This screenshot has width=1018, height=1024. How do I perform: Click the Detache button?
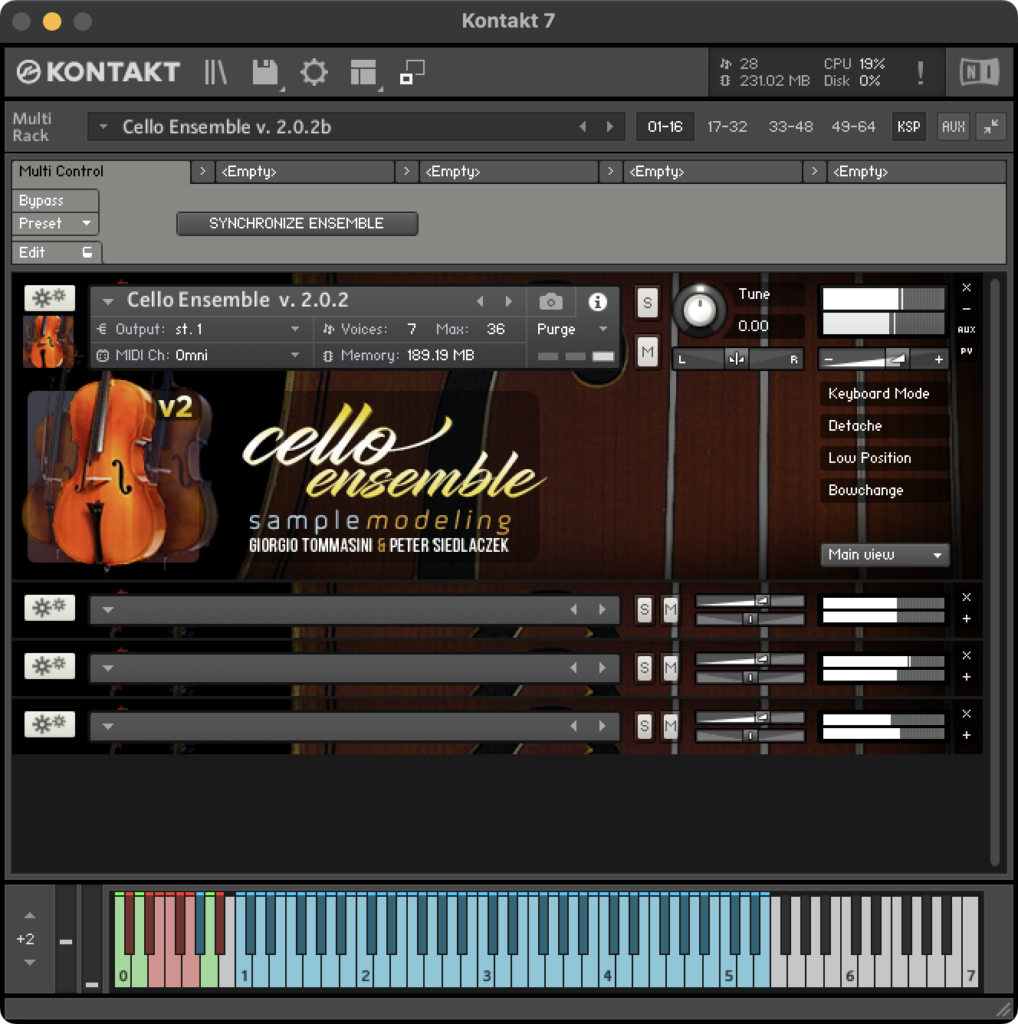[884, 426]
